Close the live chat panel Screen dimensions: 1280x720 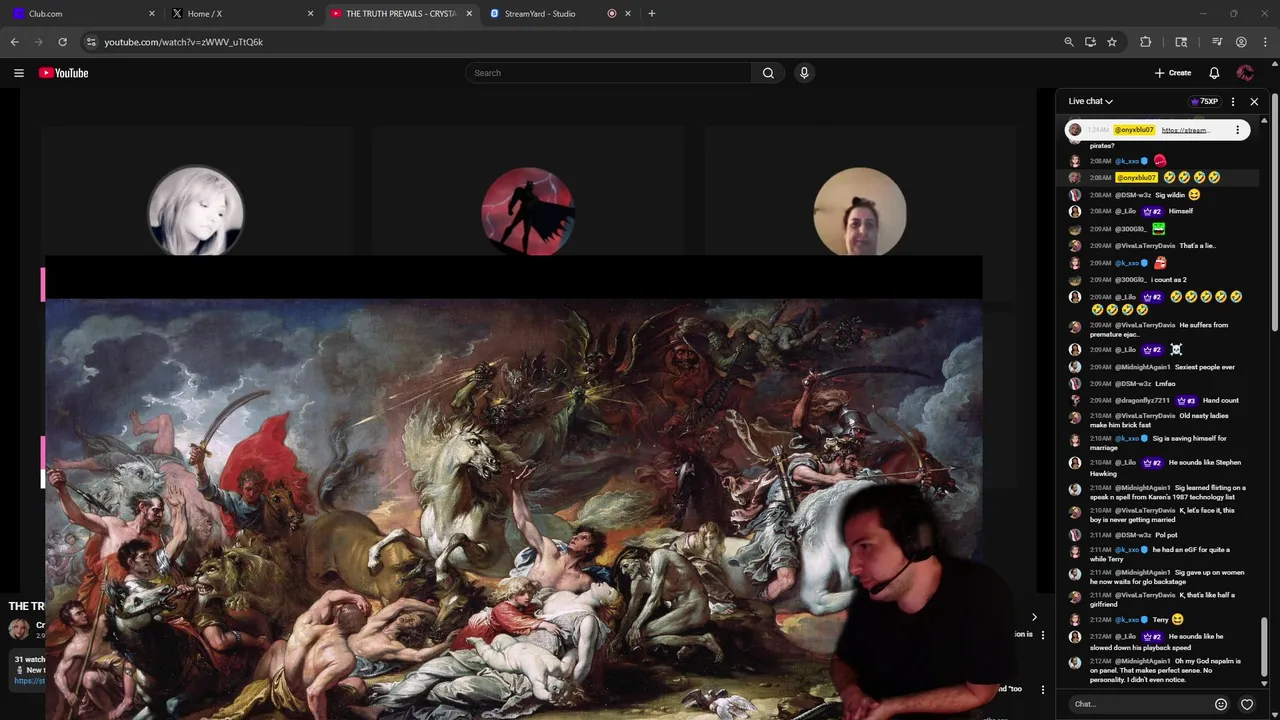[1254, 101]
